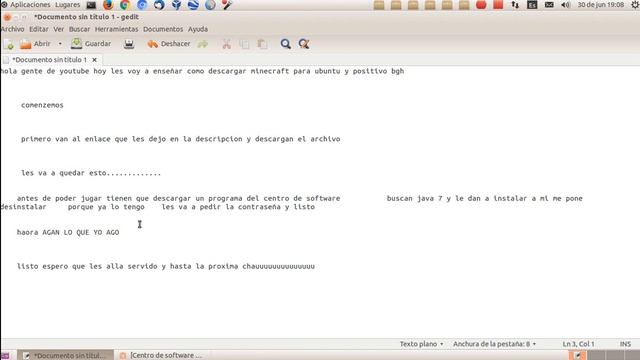
Task: Place cursor on the 'comenzemos' line
Action: [42, 105]
